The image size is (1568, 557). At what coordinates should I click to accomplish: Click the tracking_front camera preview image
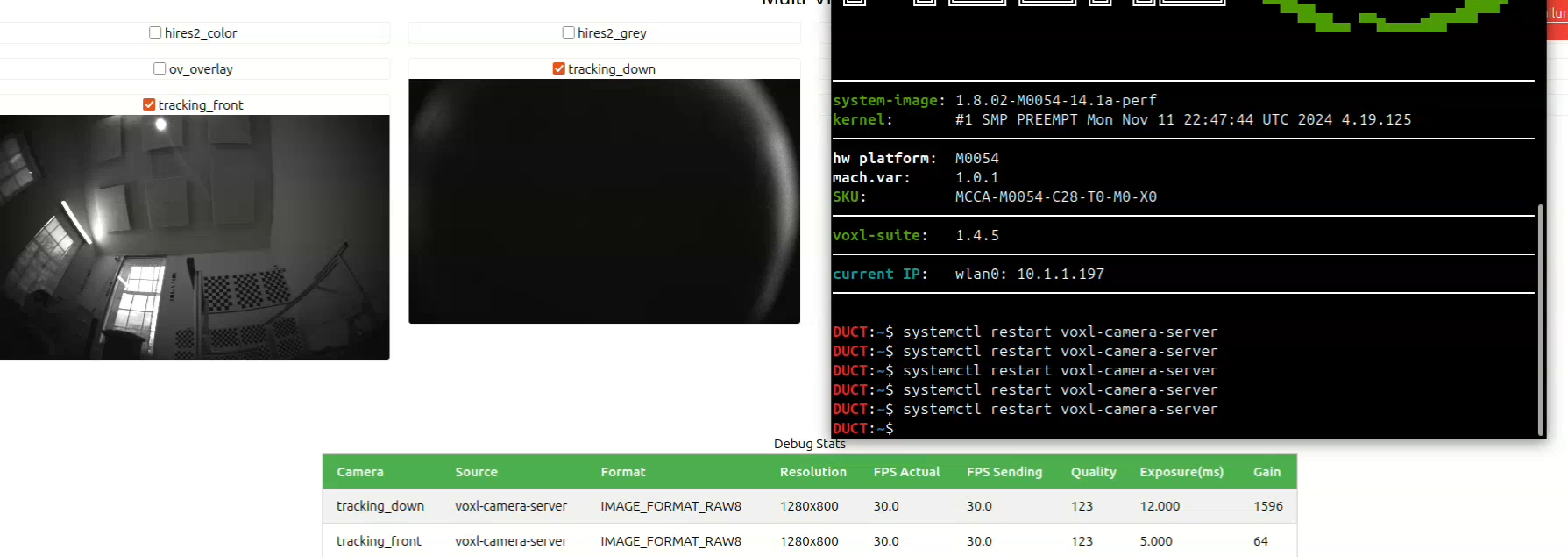tap(195, 237)
